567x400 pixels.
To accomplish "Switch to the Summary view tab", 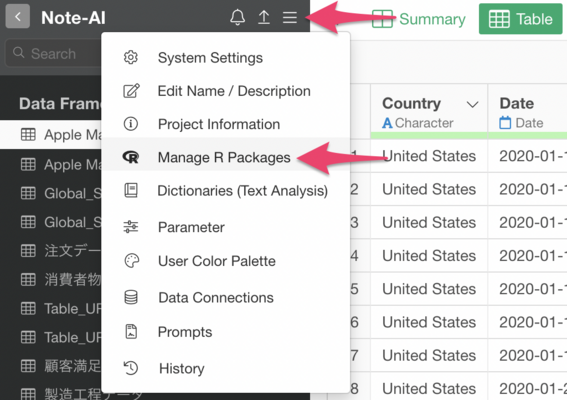I will click(x=419, y=19).
